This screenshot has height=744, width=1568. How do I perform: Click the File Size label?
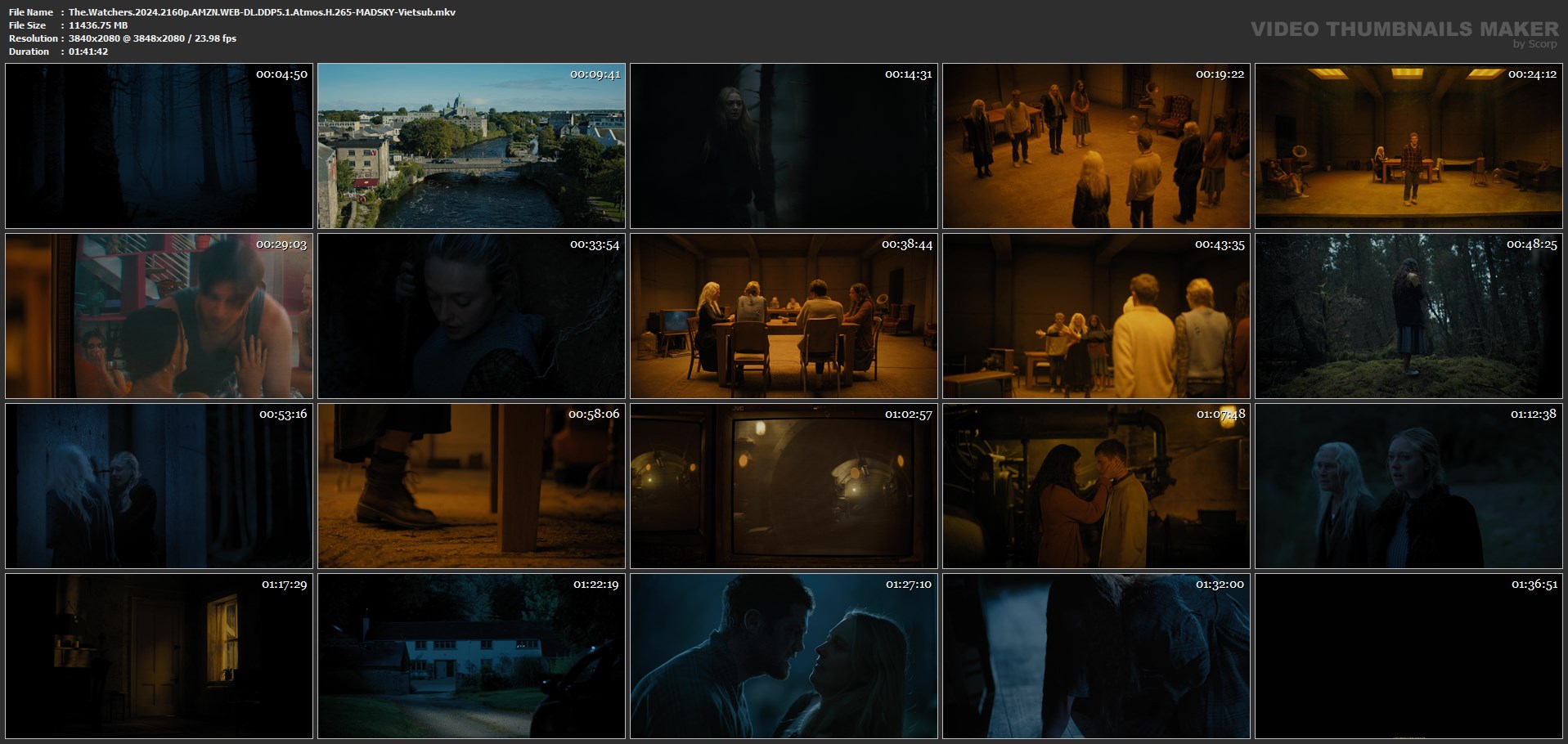click(28, 25)
